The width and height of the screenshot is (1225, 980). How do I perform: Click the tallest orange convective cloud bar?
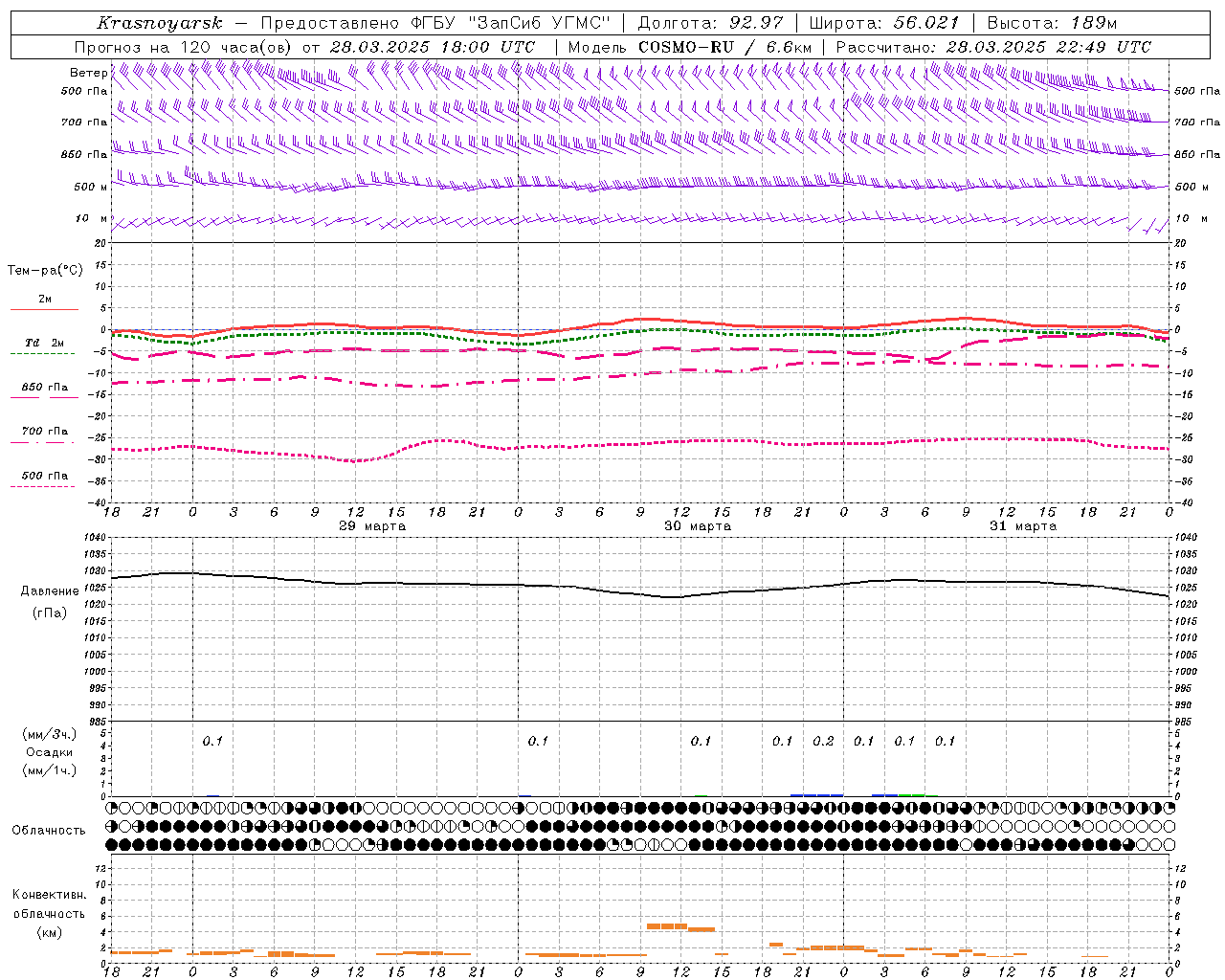click(667, 926)
